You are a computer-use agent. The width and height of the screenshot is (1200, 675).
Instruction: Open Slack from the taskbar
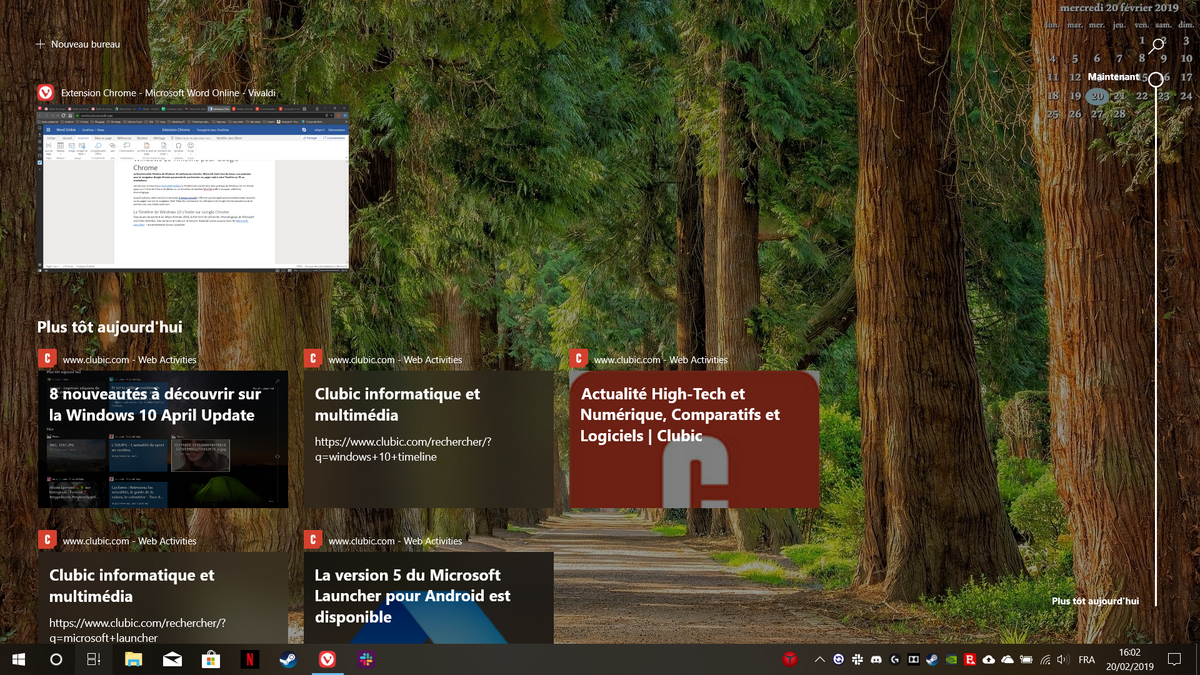pyautogui.click(x=365, y=660)
